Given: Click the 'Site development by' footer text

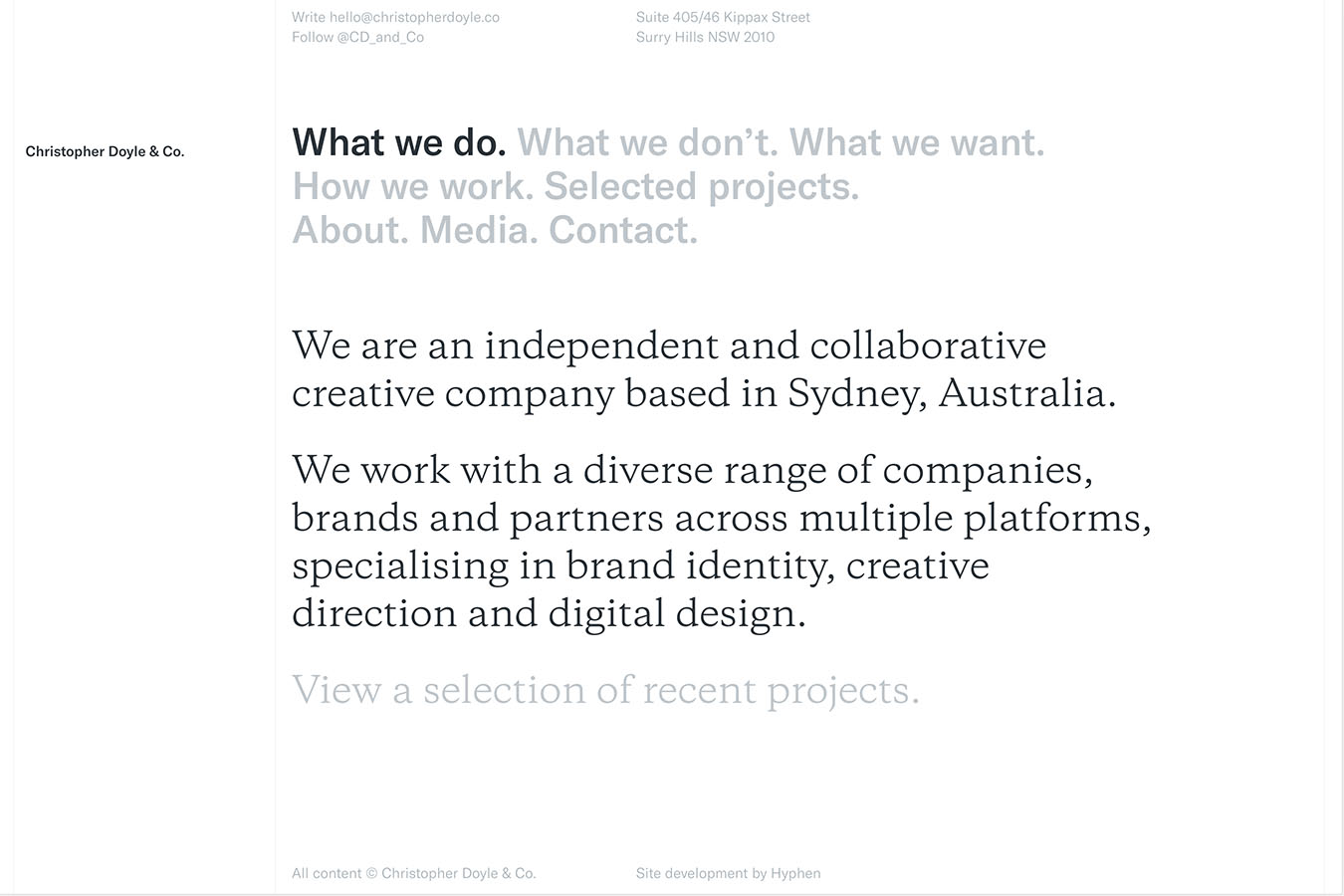Looking at the screenshot, I should (701, 873).
